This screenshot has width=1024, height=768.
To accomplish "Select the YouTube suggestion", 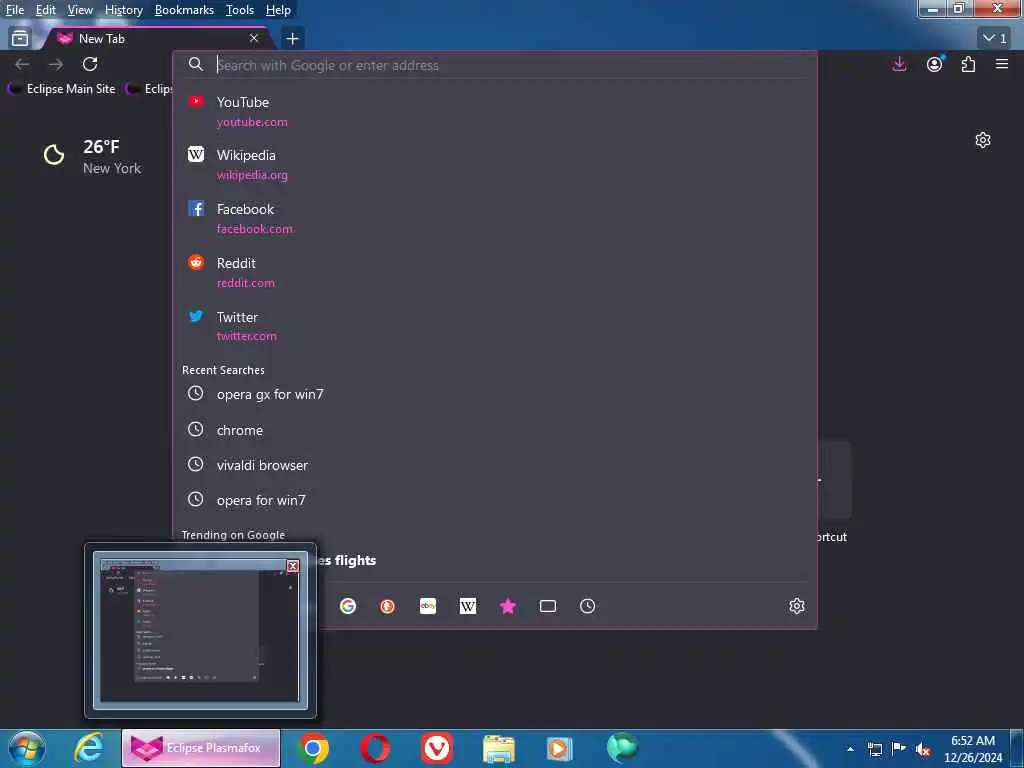I will (495, 111).
